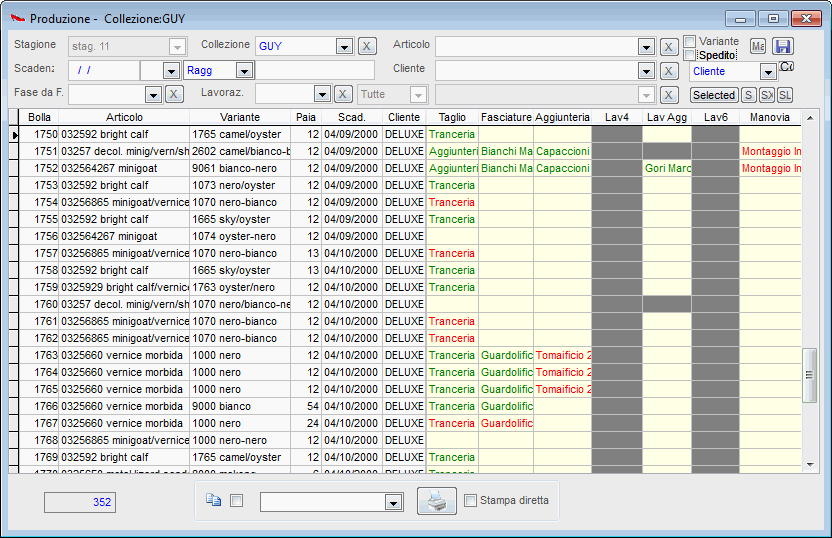Open the dropdown next to Scaden date
This screenshot has height=538, width=832.
171,70
